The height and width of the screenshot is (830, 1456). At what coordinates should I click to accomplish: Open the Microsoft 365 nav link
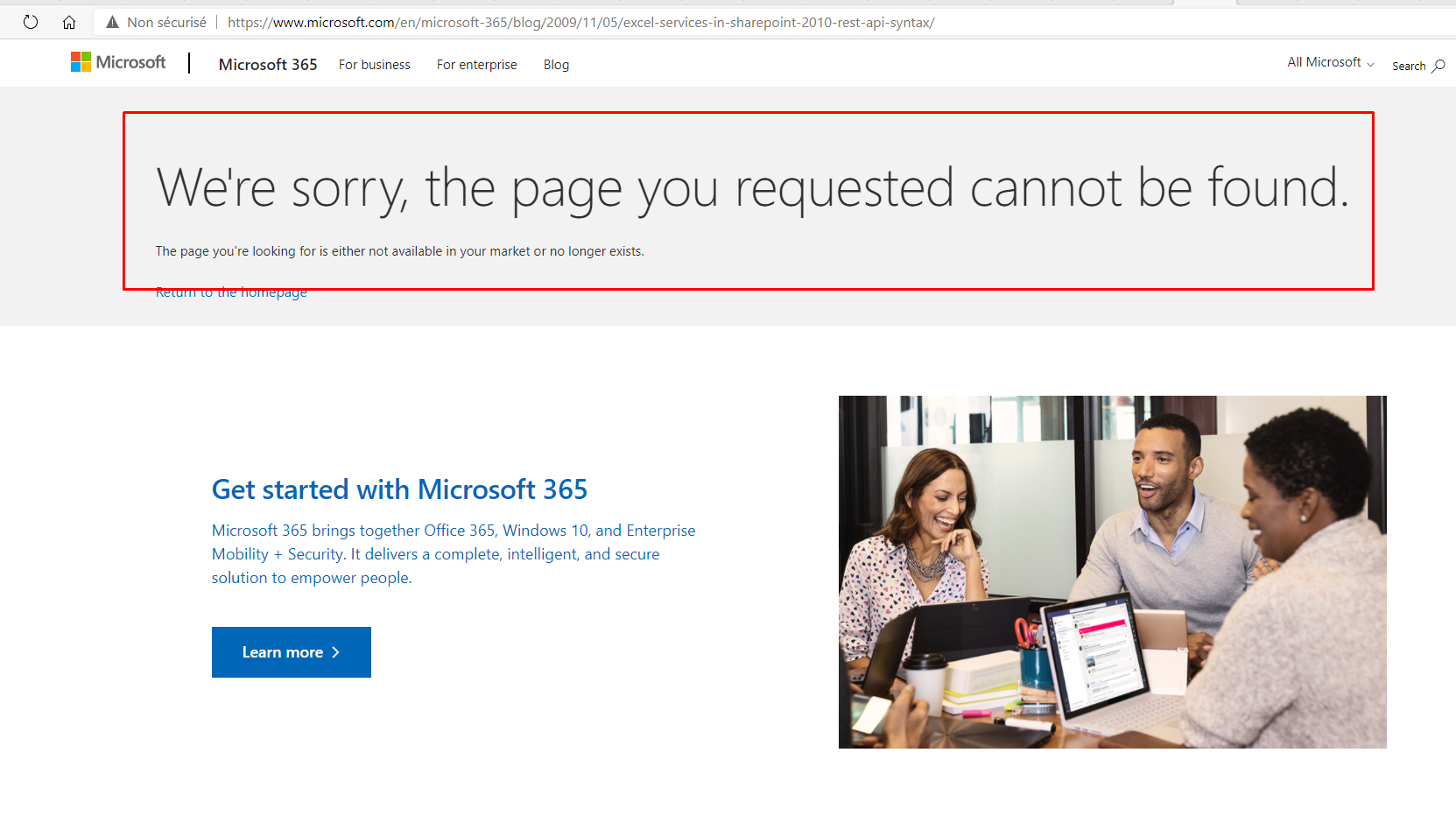[268, 64]
